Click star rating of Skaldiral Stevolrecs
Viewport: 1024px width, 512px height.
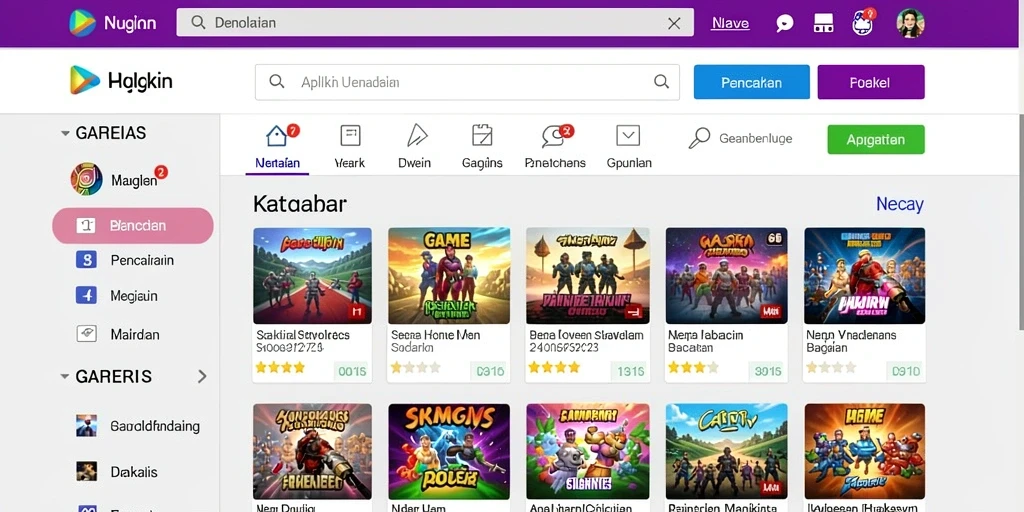280,368
